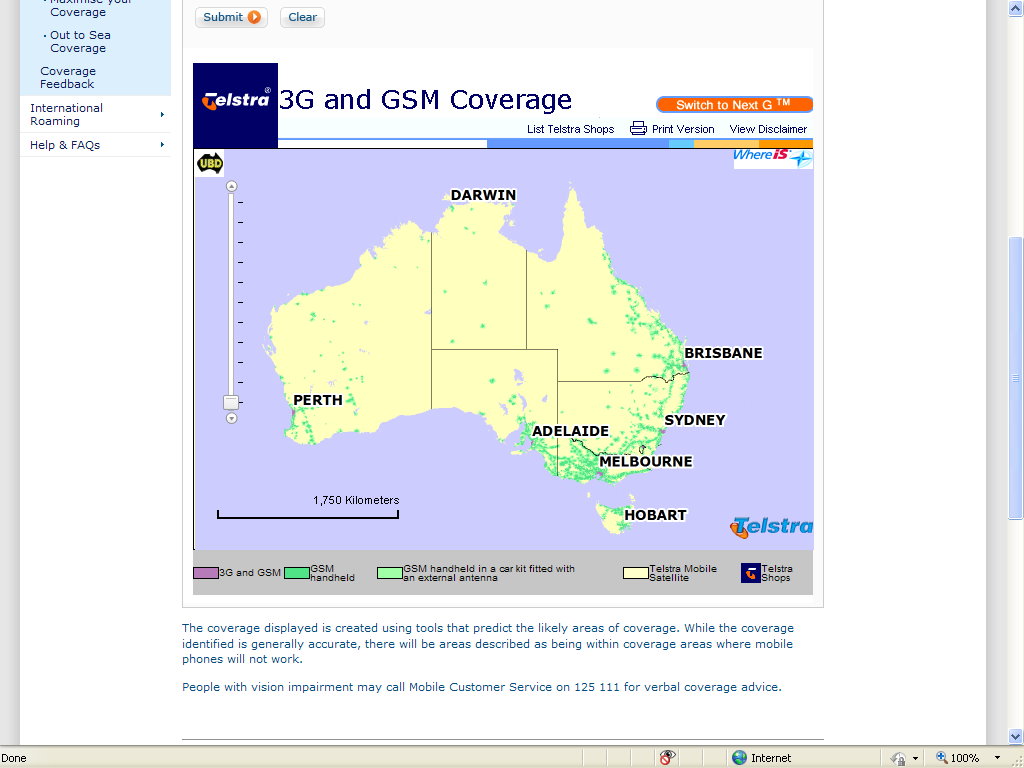Open the List Telstra Shops link
This screenshot has width=1024, height=768.
(570, 129)
